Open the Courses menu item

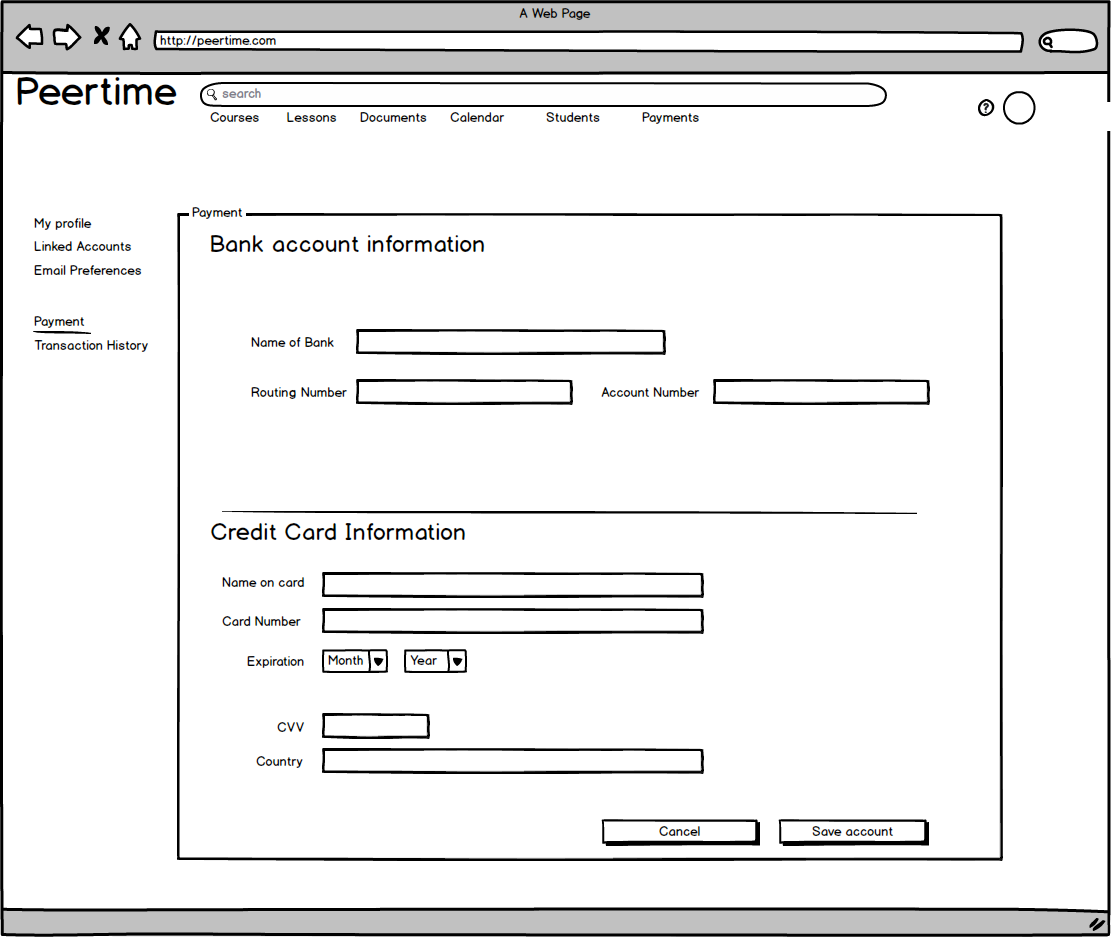pos(234,118)
